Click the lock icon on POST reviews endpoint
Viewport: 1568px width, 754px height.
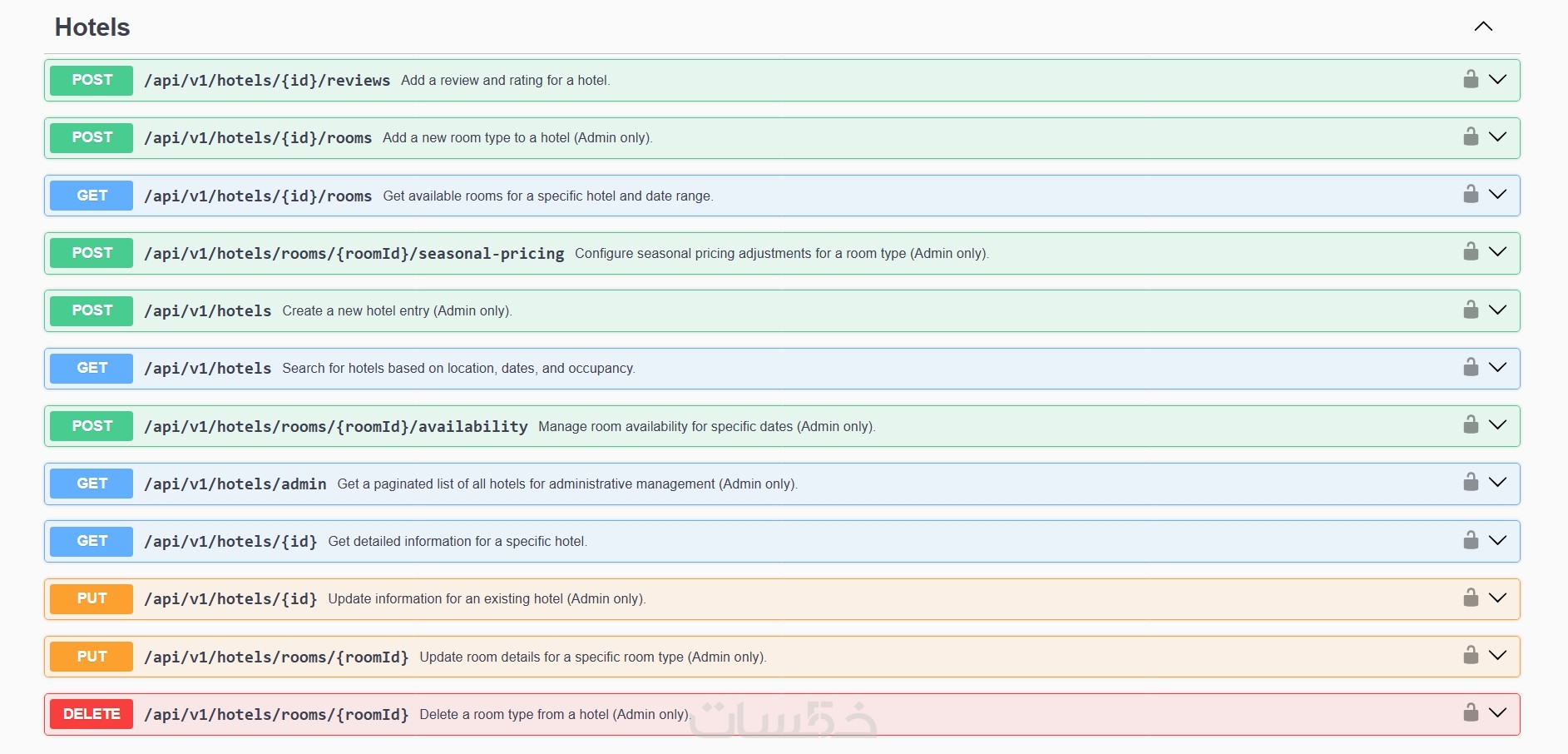tap(1471, 79)
